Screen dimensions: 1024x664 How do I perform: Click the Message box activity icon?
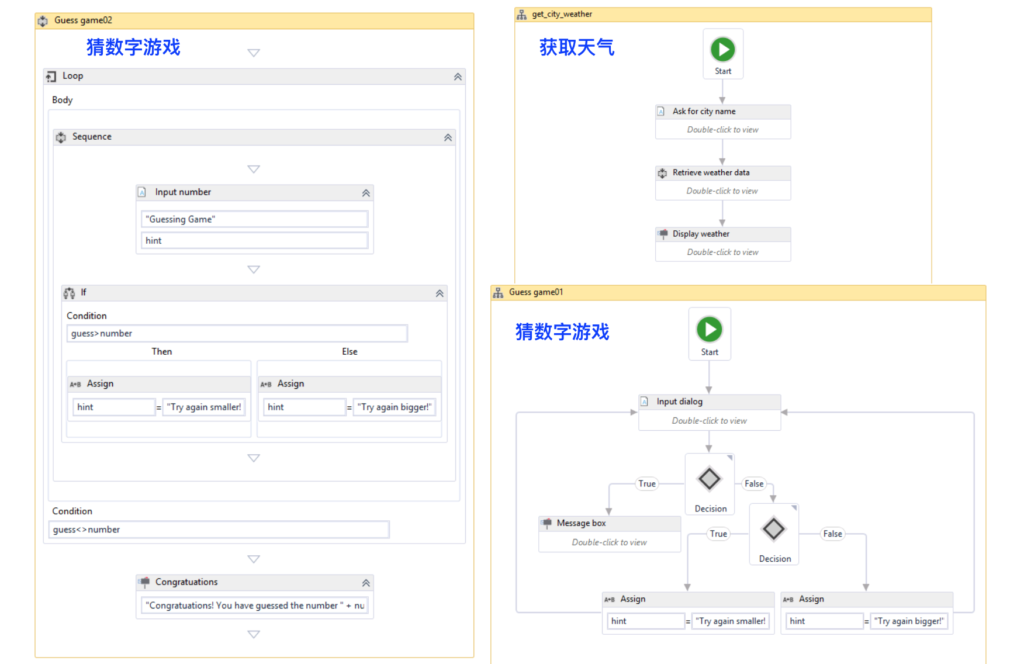[x=547, y=523]
